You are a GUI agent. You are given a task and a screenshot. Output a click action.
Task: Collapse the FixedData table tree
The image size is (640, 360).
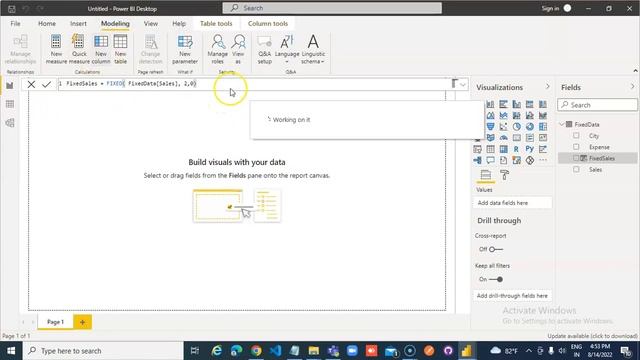(562, 124)
